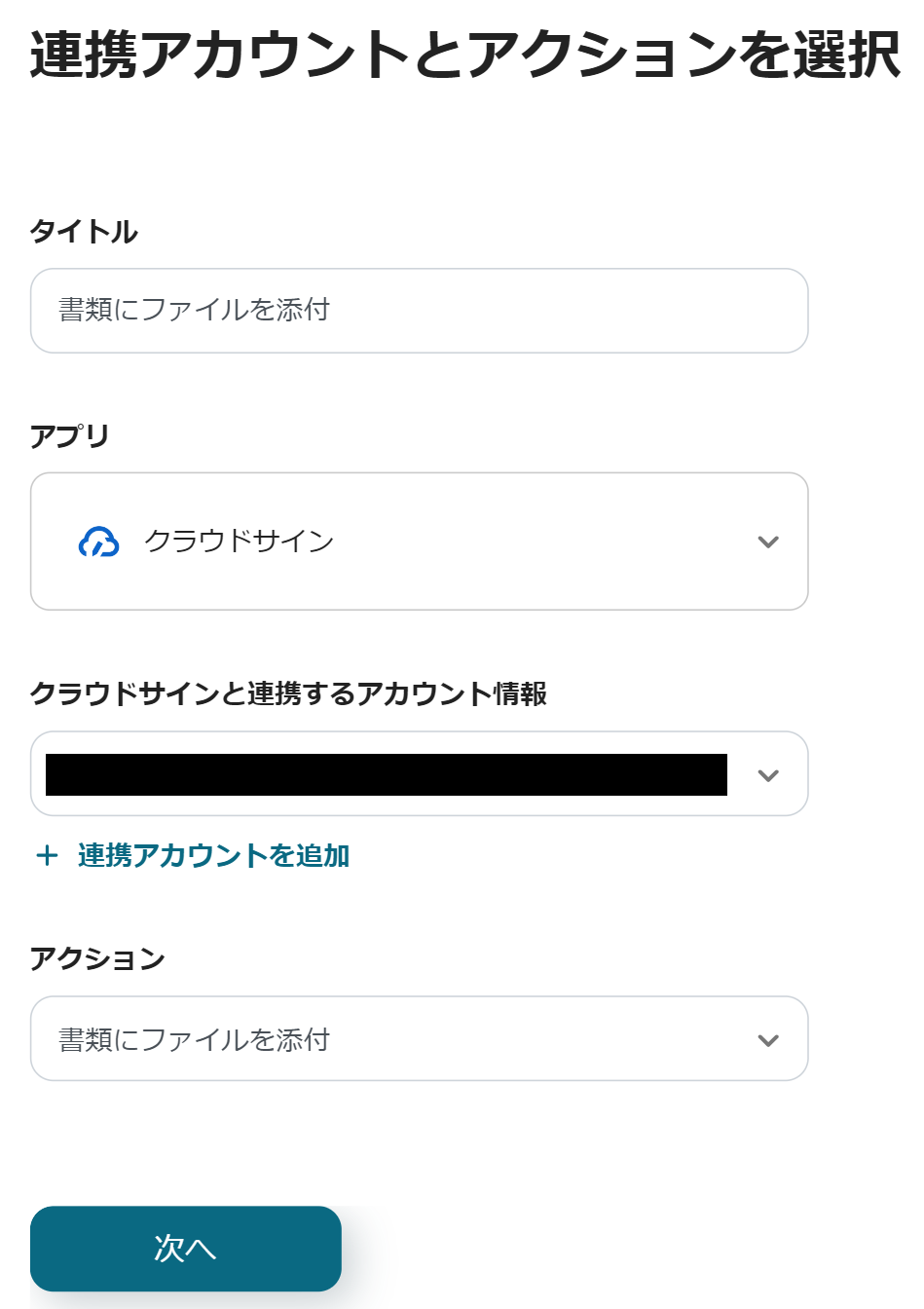The image size is (924, 1309).
Task: Click the empty middle of アクション selector
Action: pyautogui.click(x=526, y=1040)
